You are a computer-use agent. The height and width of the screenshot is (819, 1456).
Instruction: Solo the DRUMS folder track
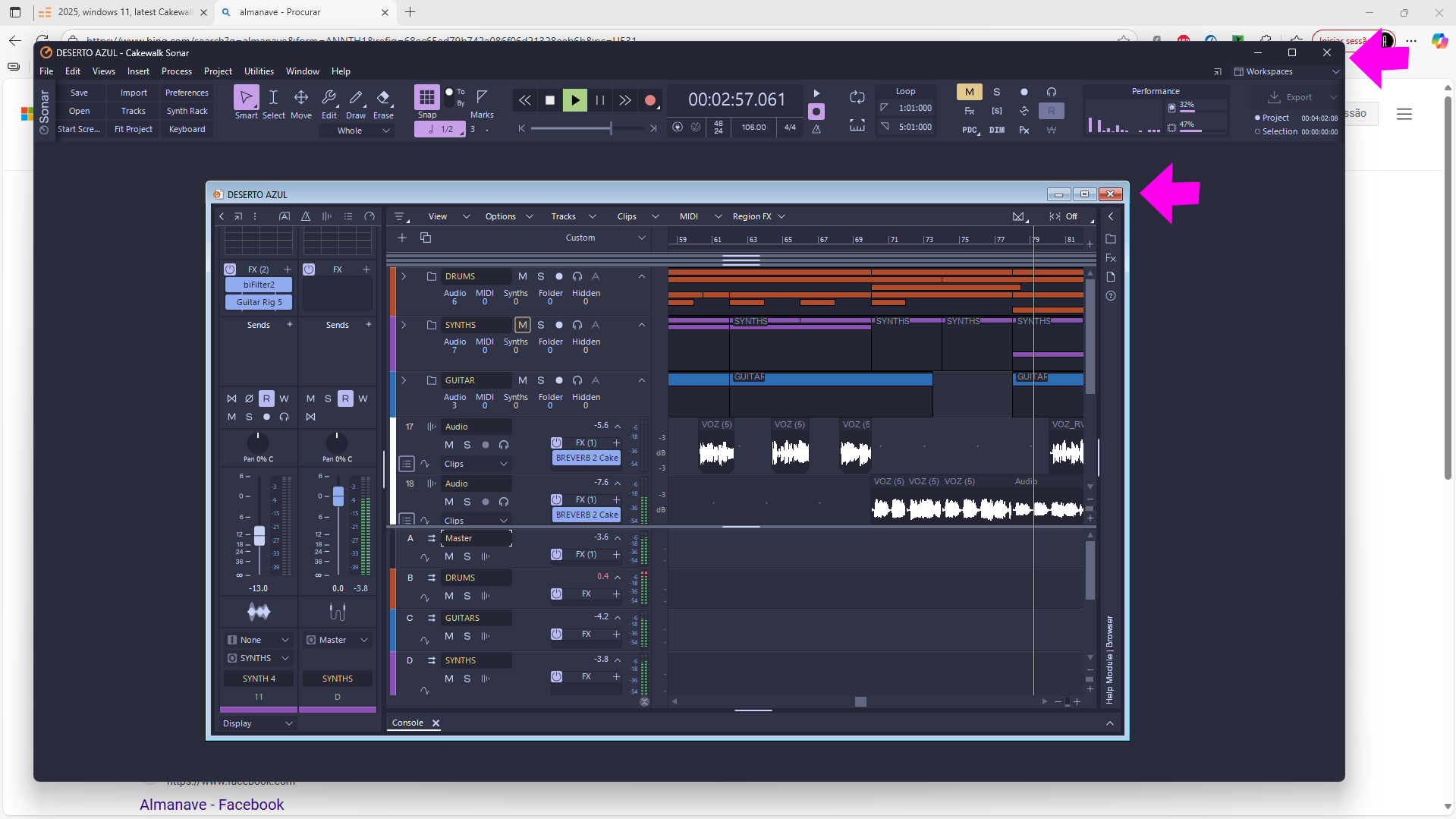(x=541, y=276)
